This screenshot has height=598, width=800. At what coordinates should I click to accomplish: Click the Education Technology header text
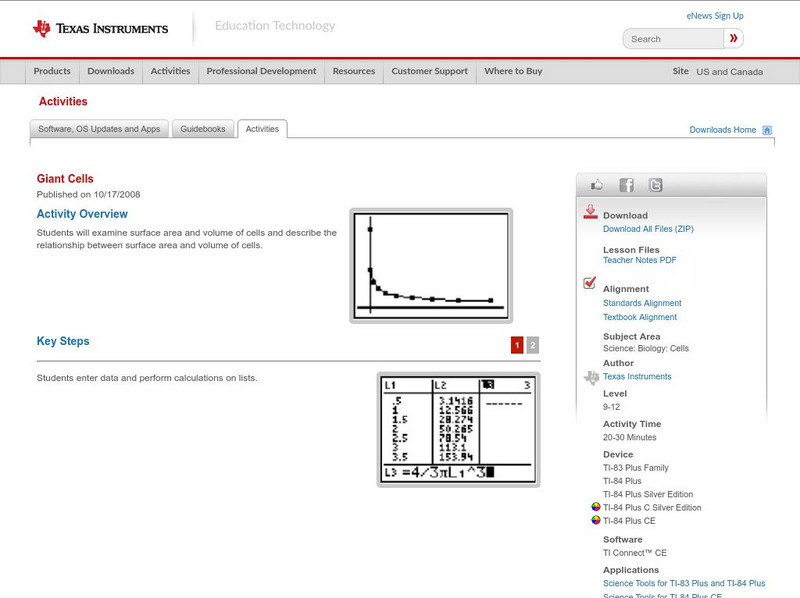pos(275,26)
